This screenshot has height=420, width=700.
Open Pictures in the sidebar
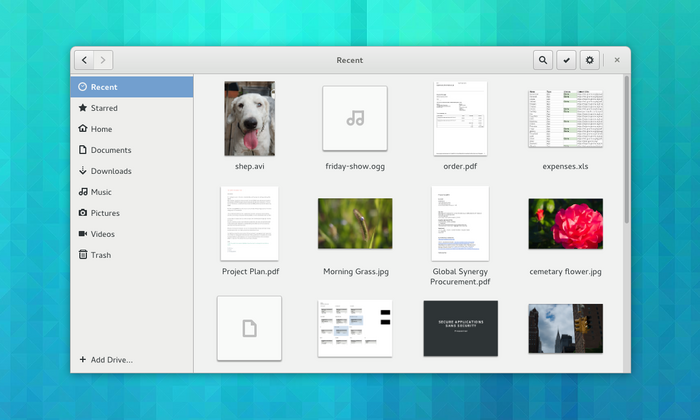point(104,213)
